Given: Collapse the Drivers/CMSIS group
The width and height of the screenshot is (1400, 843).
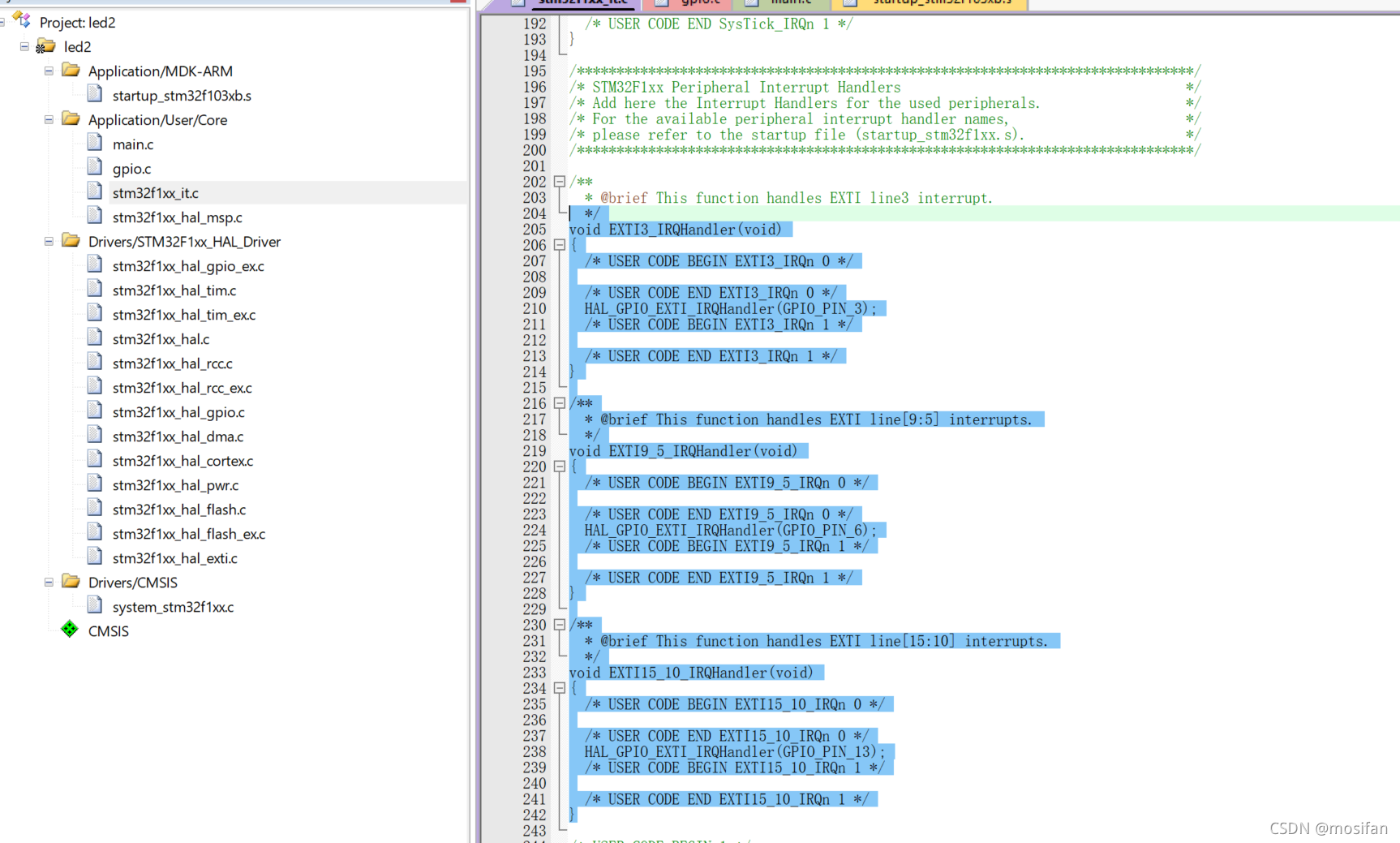Looking at the screenshot, I should coord(49,583).
